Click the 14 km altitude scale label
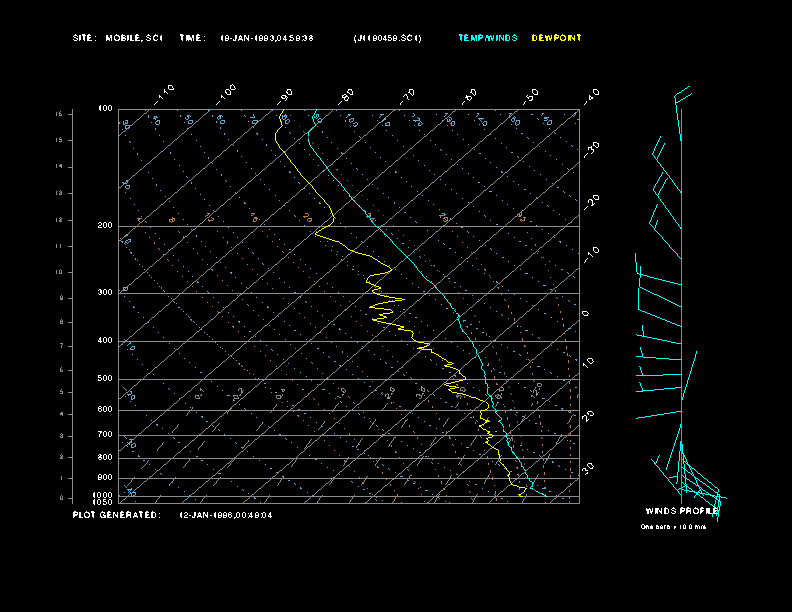 click(59, 166)
